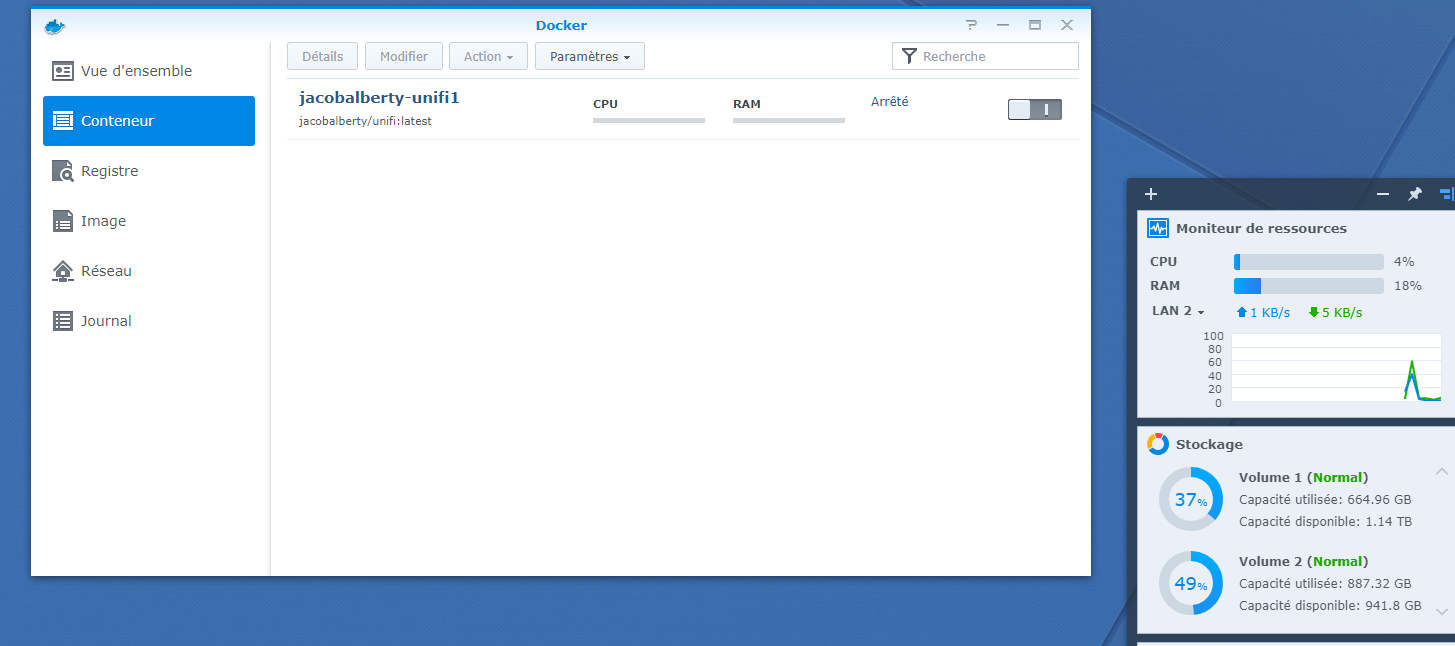
Task: Click the network traffic graph
Action: coord(1336,369)
